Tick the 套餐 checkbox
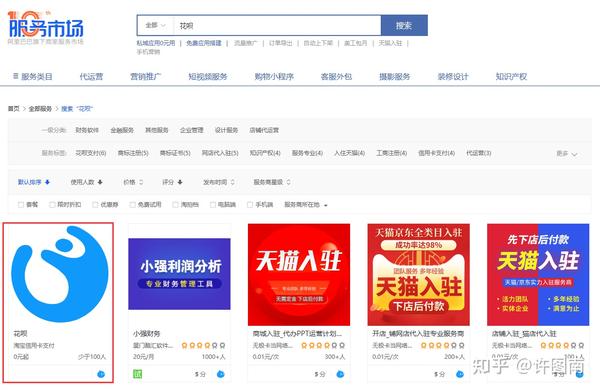This screenshot has height=390, width=600. (21, 205)
